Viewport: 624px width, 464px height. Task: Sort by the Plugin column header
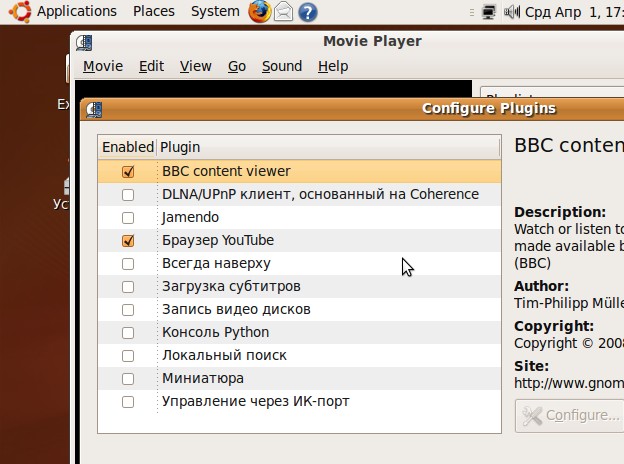click(x=328, y=147)
